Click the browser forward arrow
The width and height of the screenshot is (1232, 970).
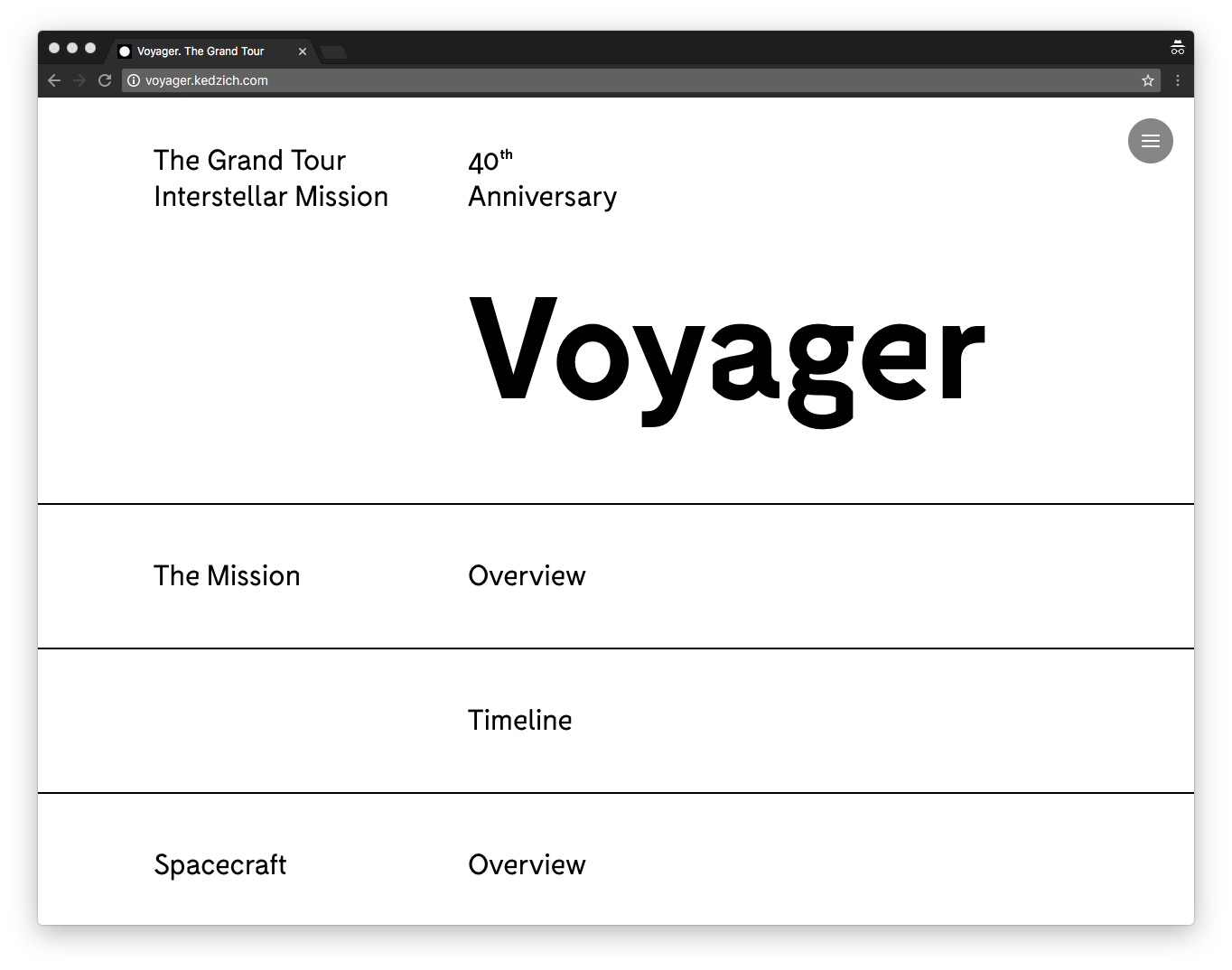(x=79, y=80)
